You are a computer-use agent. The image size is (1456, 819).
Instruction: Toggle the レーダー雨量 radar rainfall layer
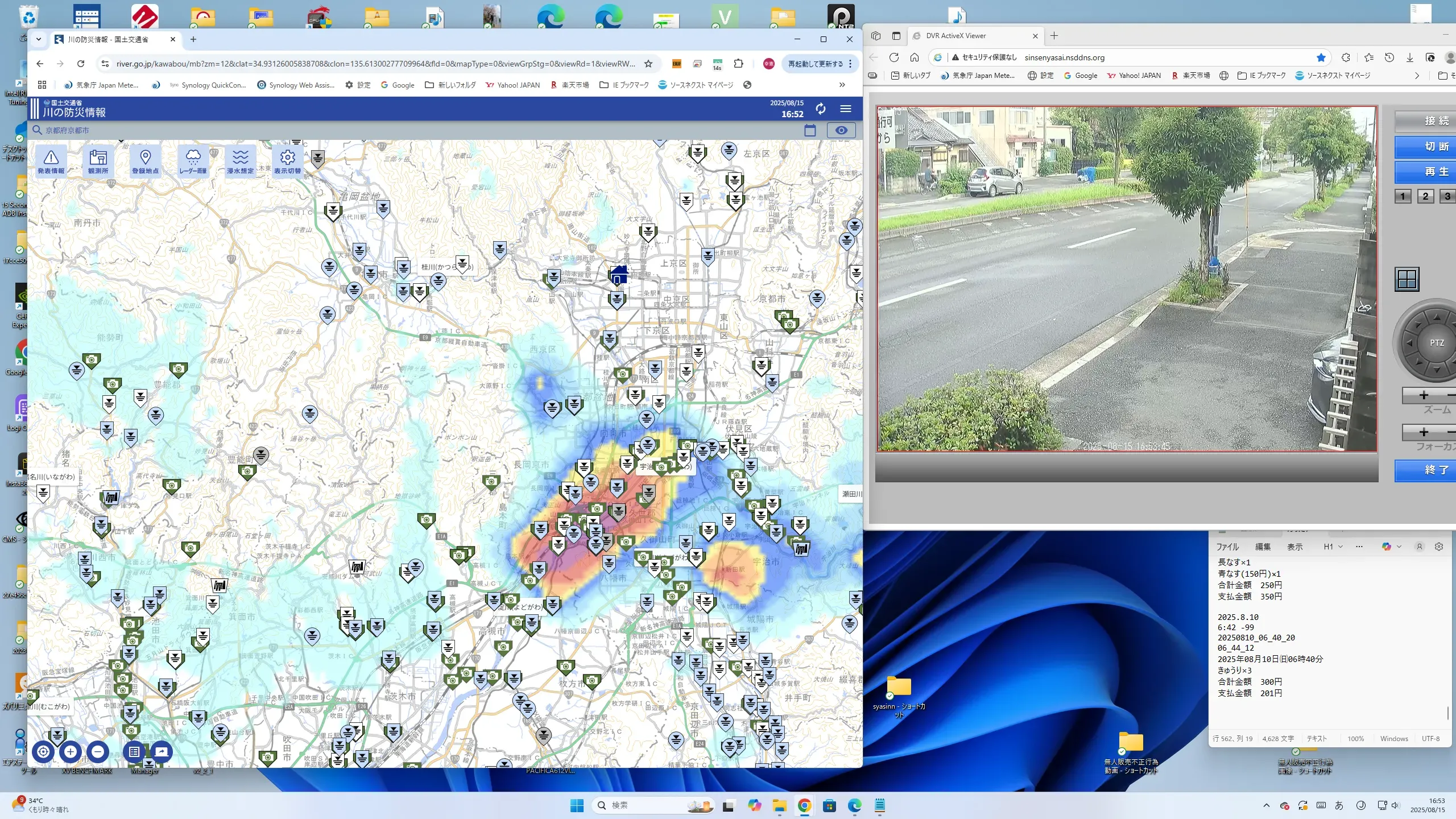click(x=193, y=161)
